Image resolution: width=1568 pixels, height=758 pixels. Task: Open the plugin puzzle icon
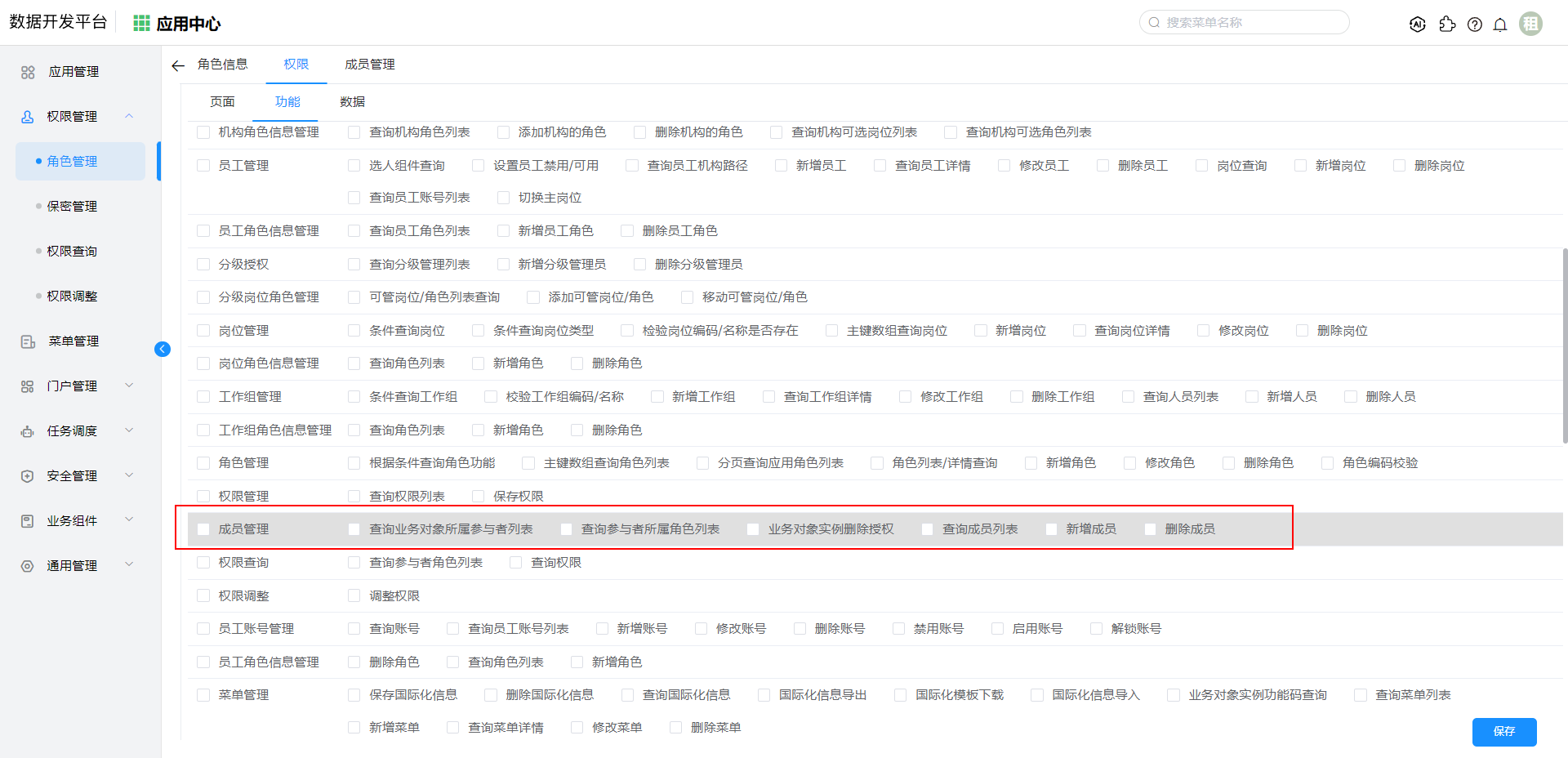[1447, 25]
